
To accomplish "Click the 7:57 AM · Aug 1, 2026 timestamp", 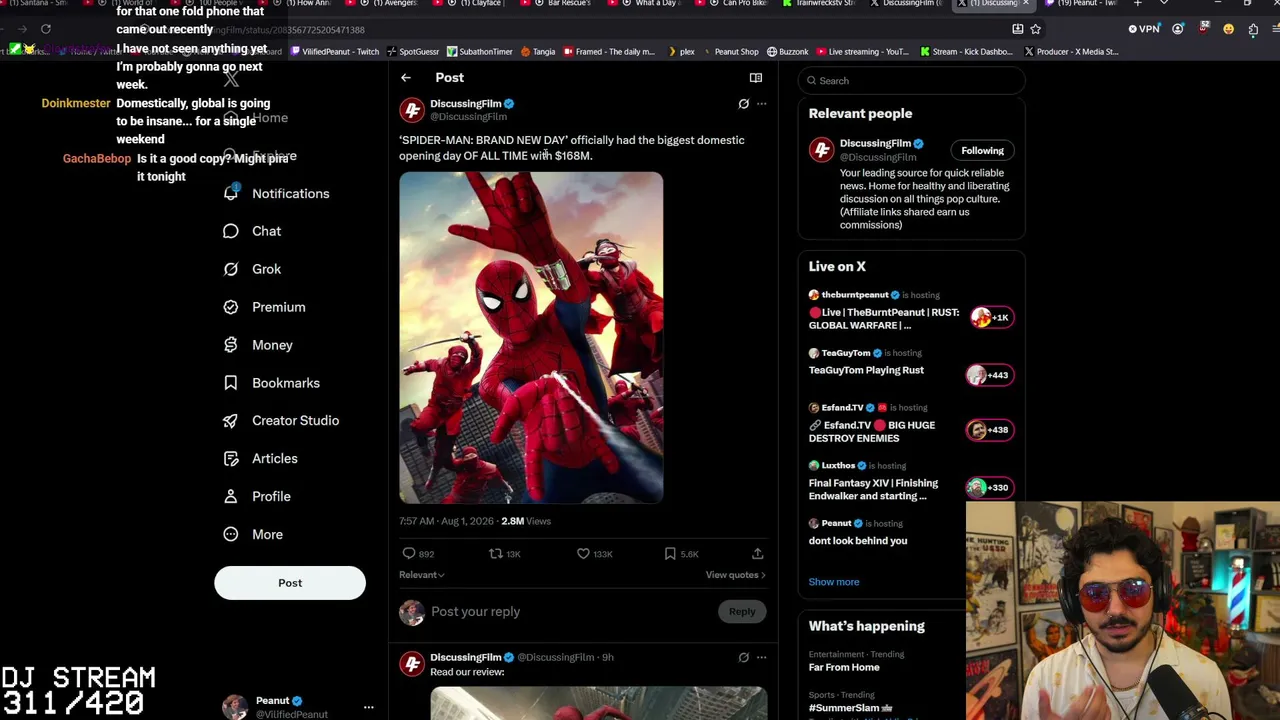I will point(446,521).
